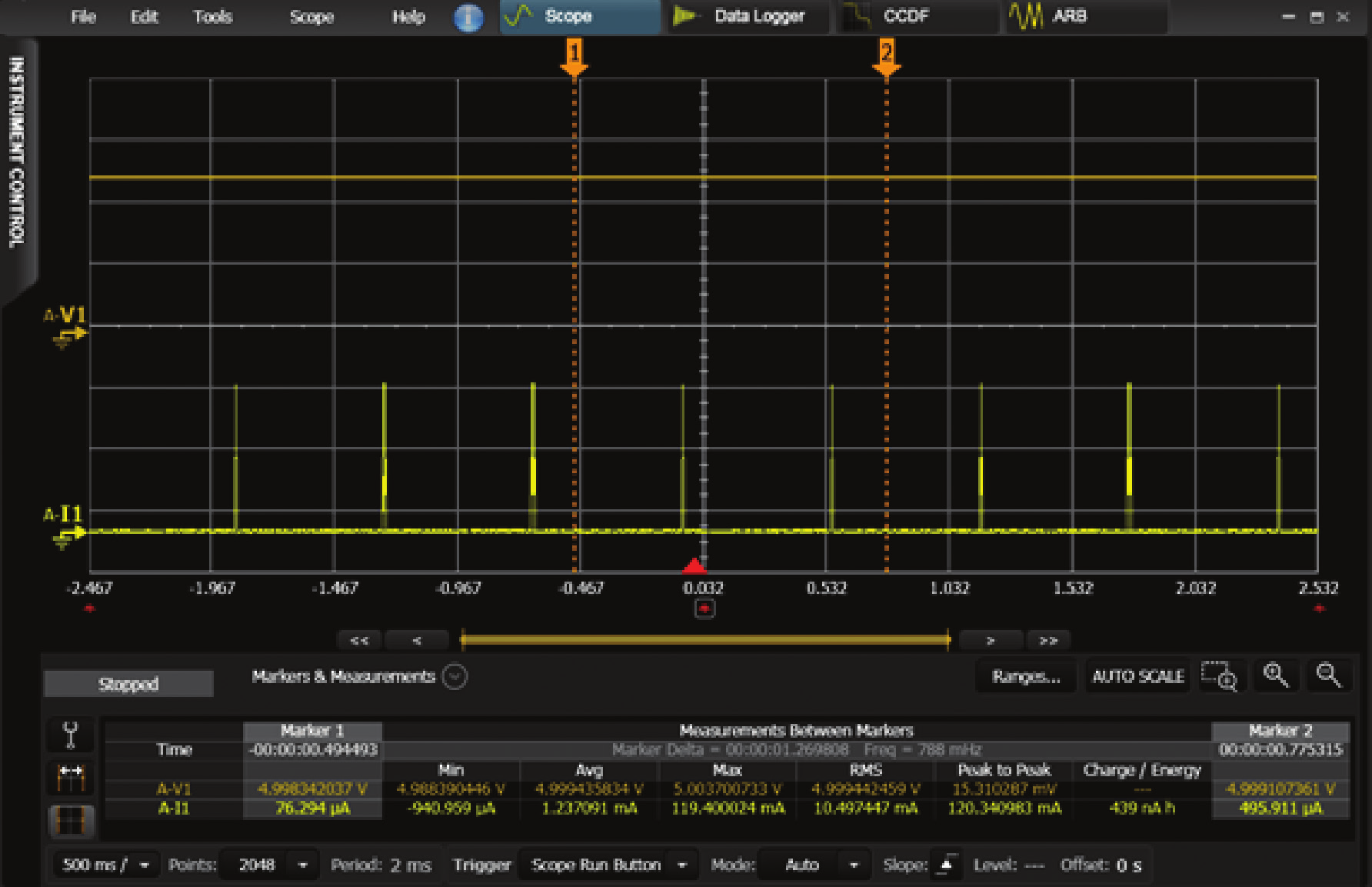Click the A-I1 Marker 2 value 495.911 µA
Screen dimensions: 1372x887
tap(1280, 809)
